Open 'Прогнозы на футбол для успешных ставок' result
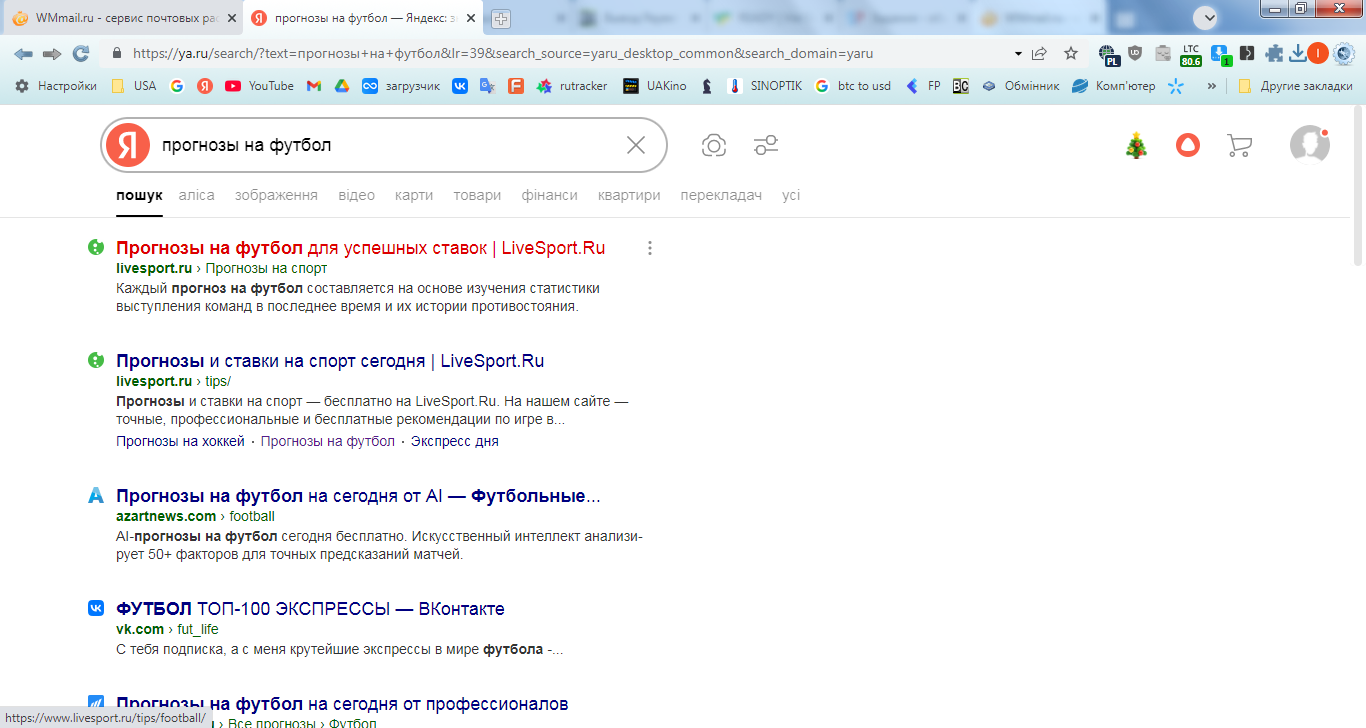The width and height of the screenshot is (1366, 728). (x=360, y=248)
